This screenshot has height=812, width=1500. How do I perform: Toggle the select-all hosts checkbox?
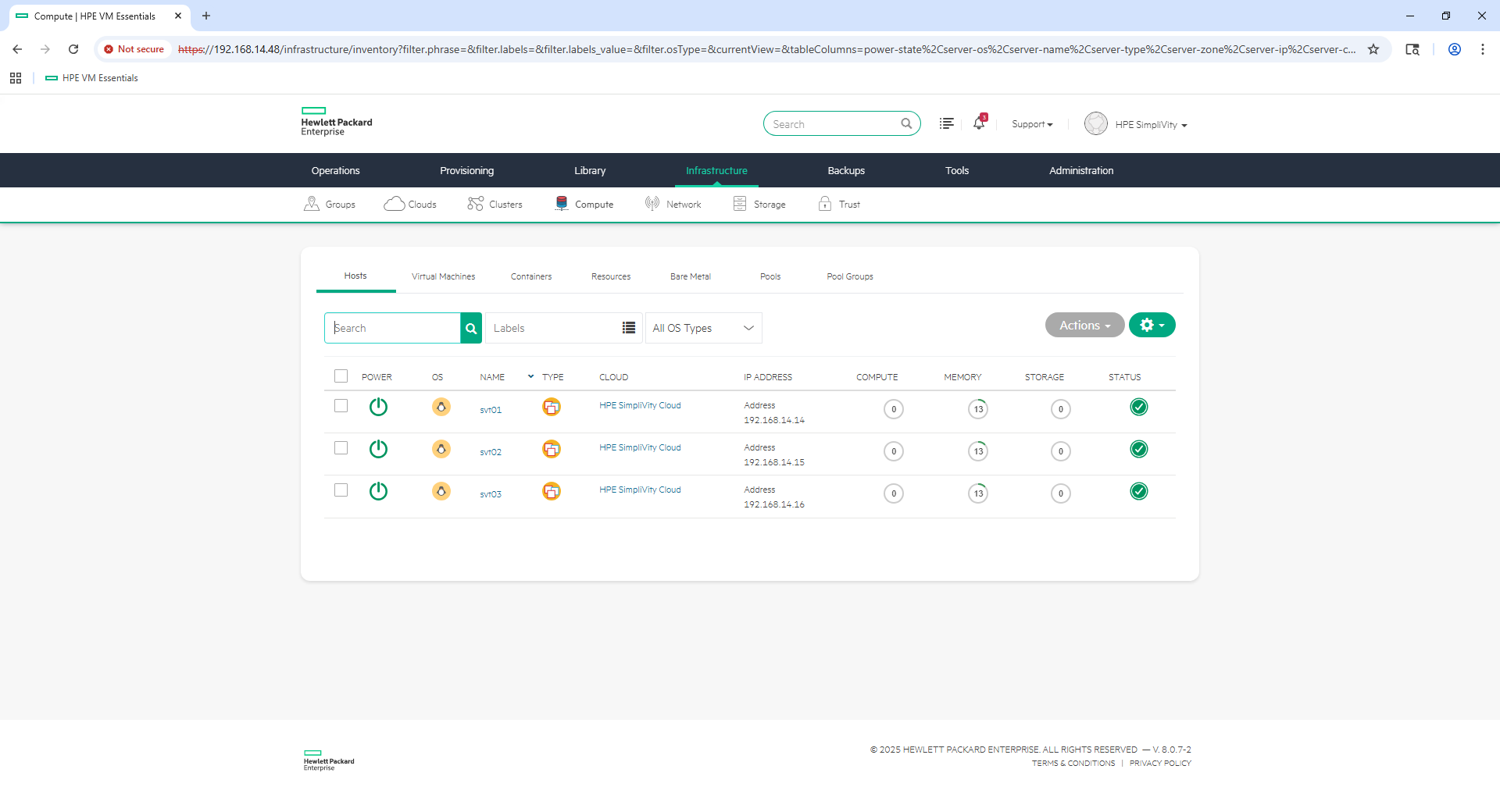tap(341, 376)
